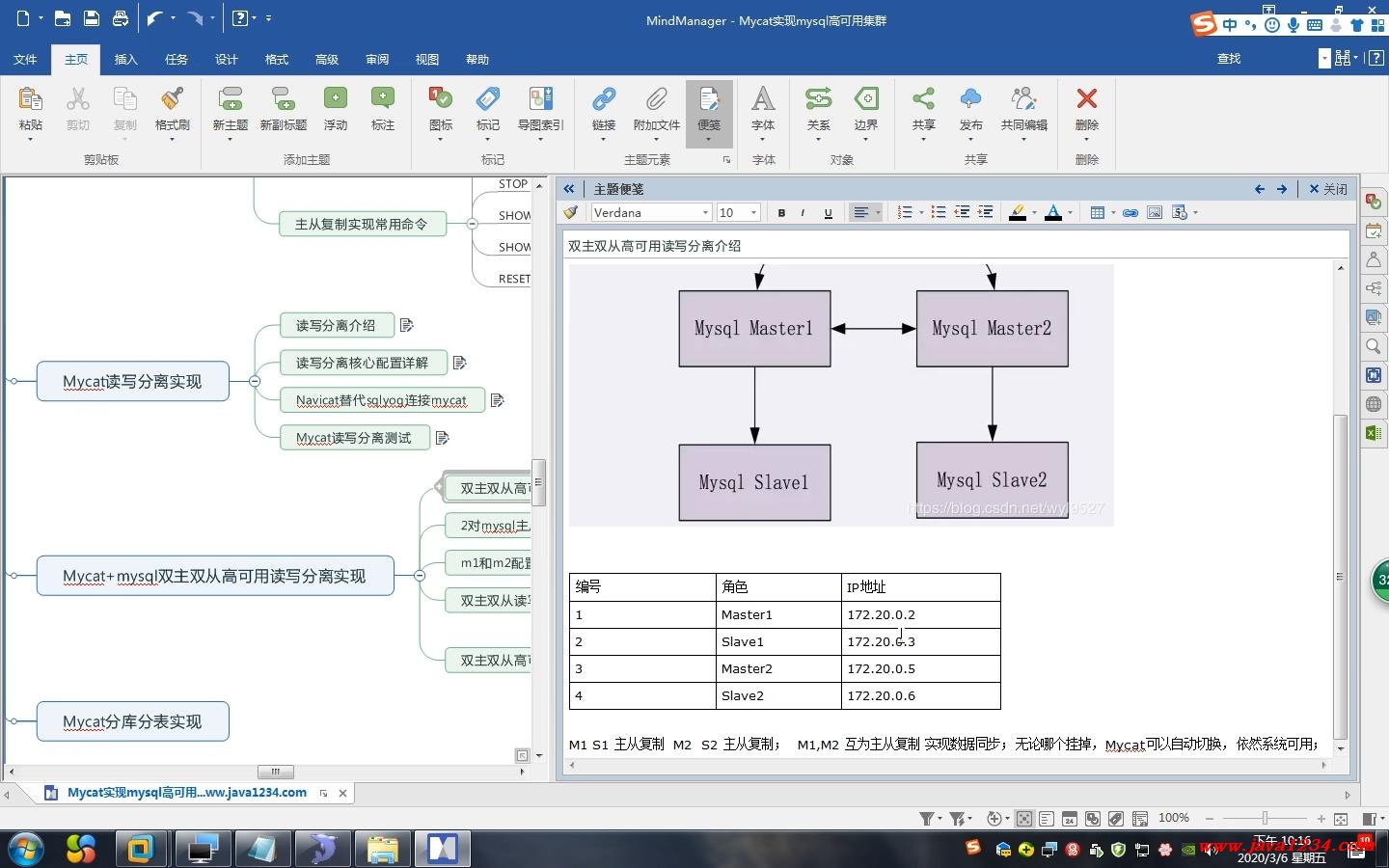The width and height of the screenshot is (1389, 868).
Task: Close the topic notes pane (关闭)
Action: [1327, 189]
